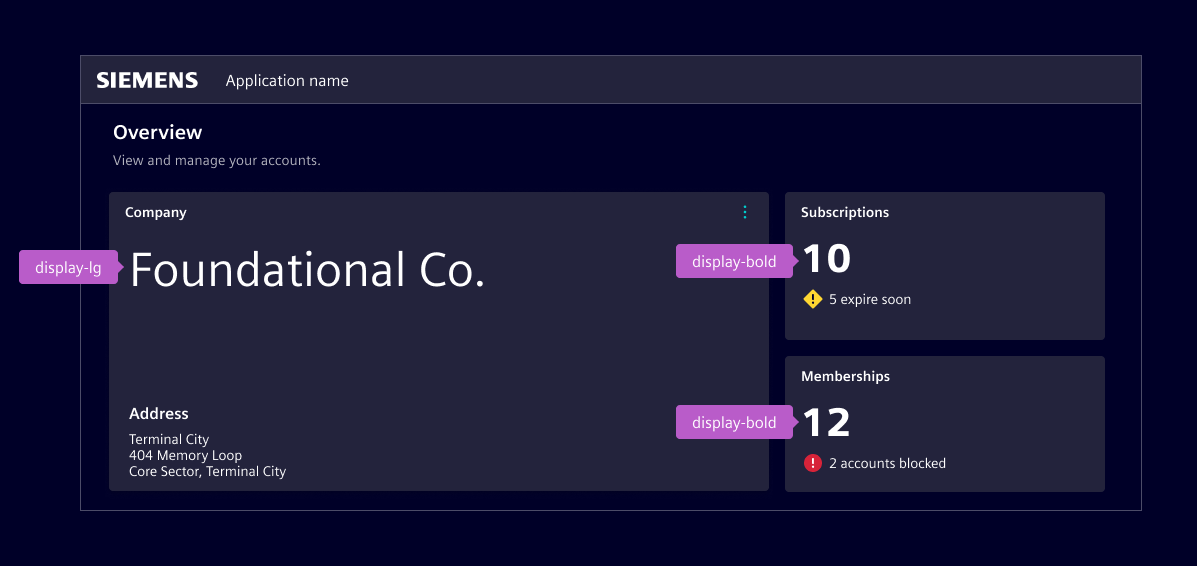This screenshot has width=1197, height=566.
Task: Click the red error icon under Memberships
Action: 812,463
